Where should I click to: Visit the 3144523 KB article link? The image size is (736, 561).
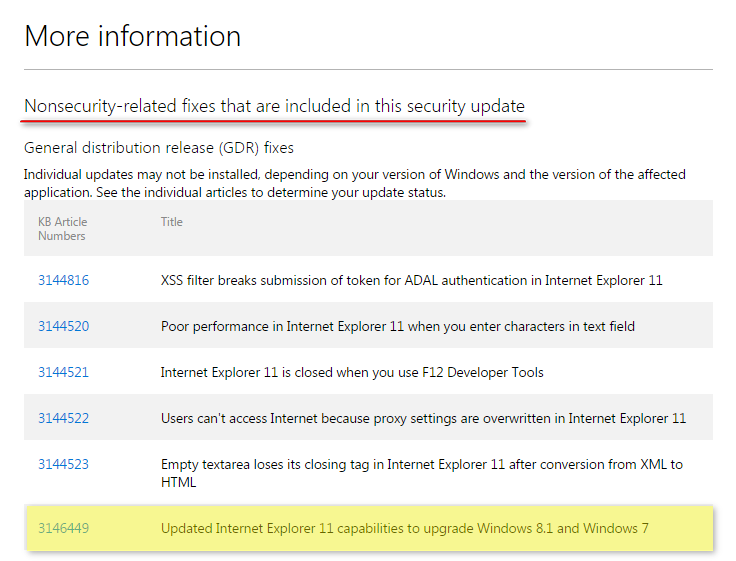(x=63, y=464)
